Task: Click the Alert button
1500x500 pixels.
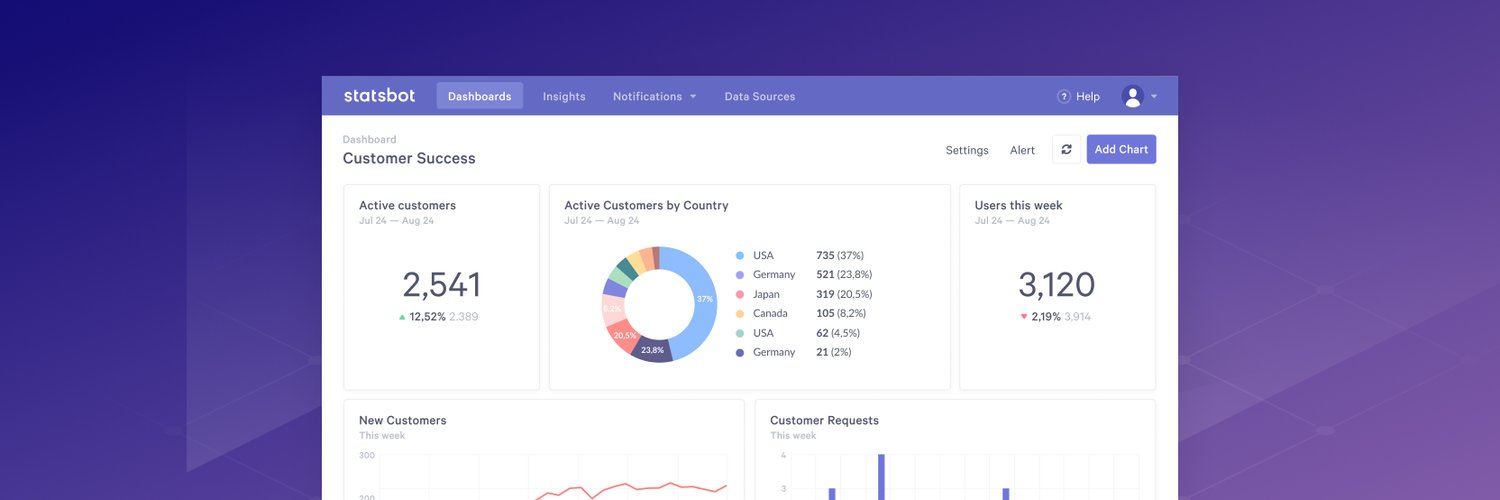Action: tap(1022, 150)
